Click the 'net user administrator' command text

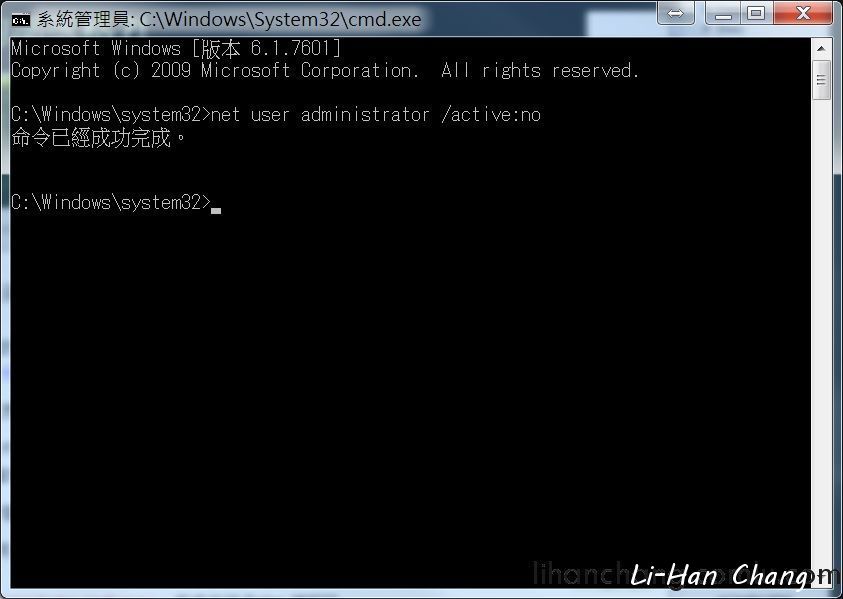pyautogui.click(x=320, y=115)
